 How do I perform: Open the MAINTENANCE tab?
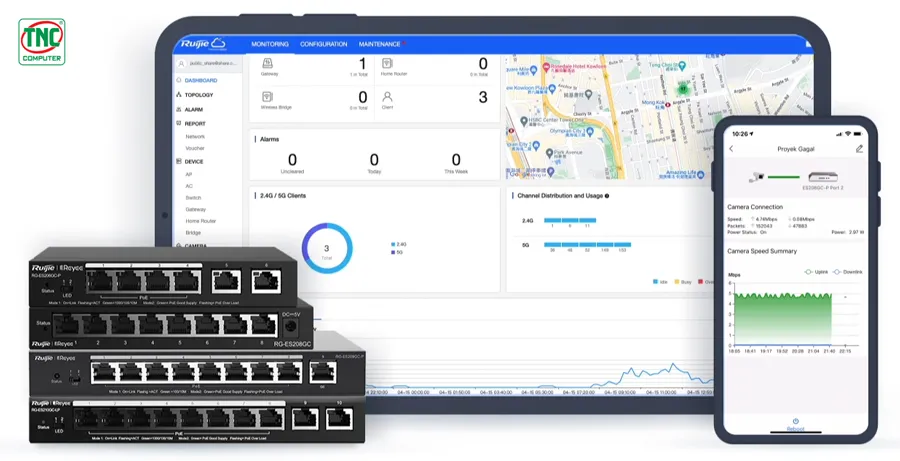click(x=379, y=44)
